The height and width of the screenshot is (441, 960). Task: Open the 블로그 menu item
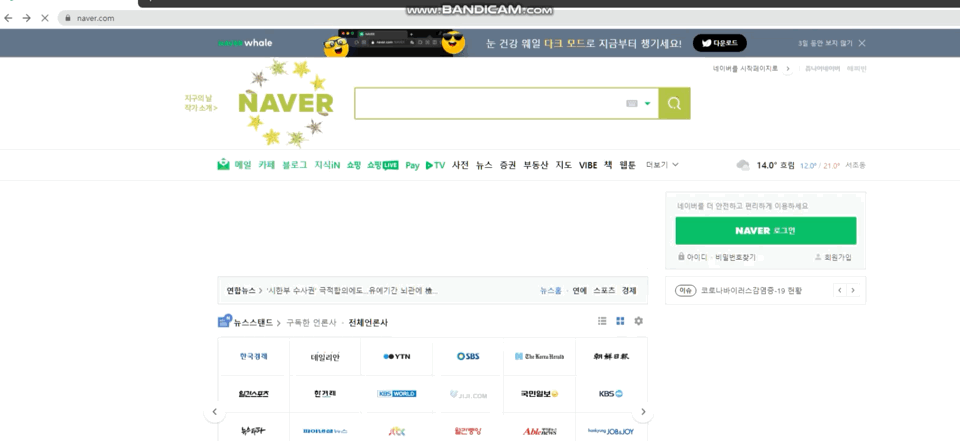(294, 165)
